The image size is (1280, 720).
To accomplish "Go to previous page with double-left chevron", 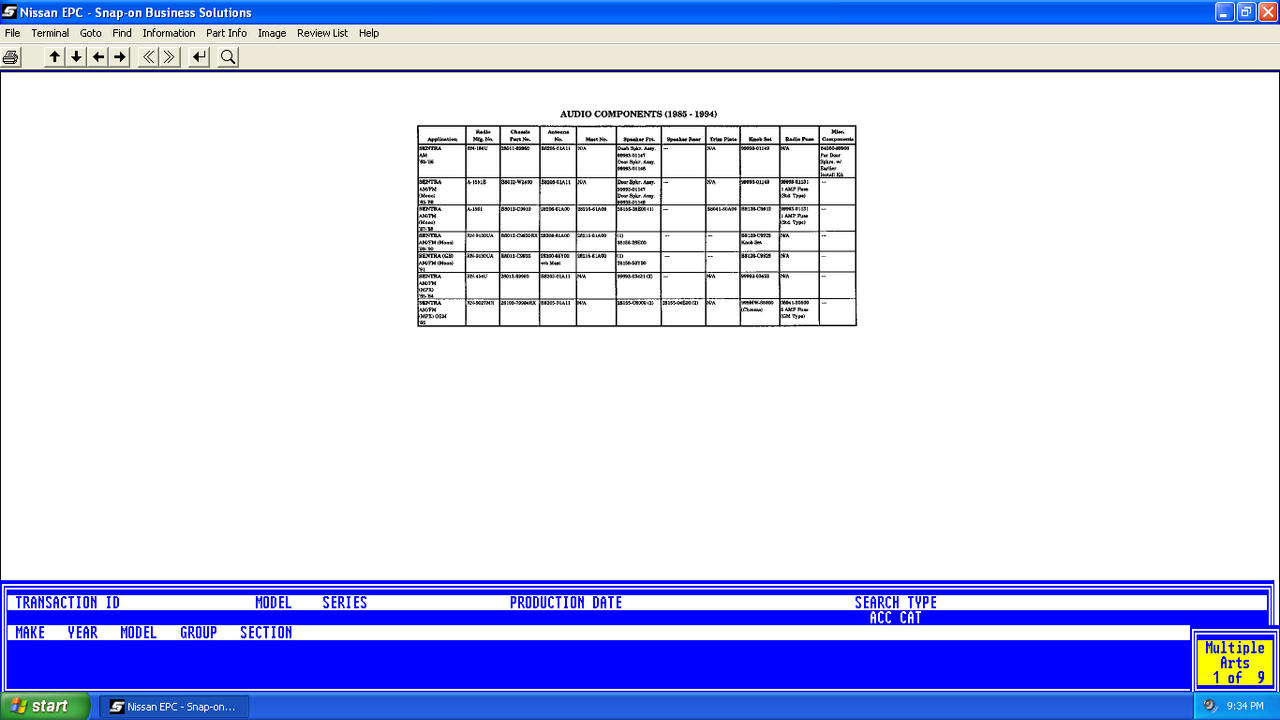I will 149,57.
